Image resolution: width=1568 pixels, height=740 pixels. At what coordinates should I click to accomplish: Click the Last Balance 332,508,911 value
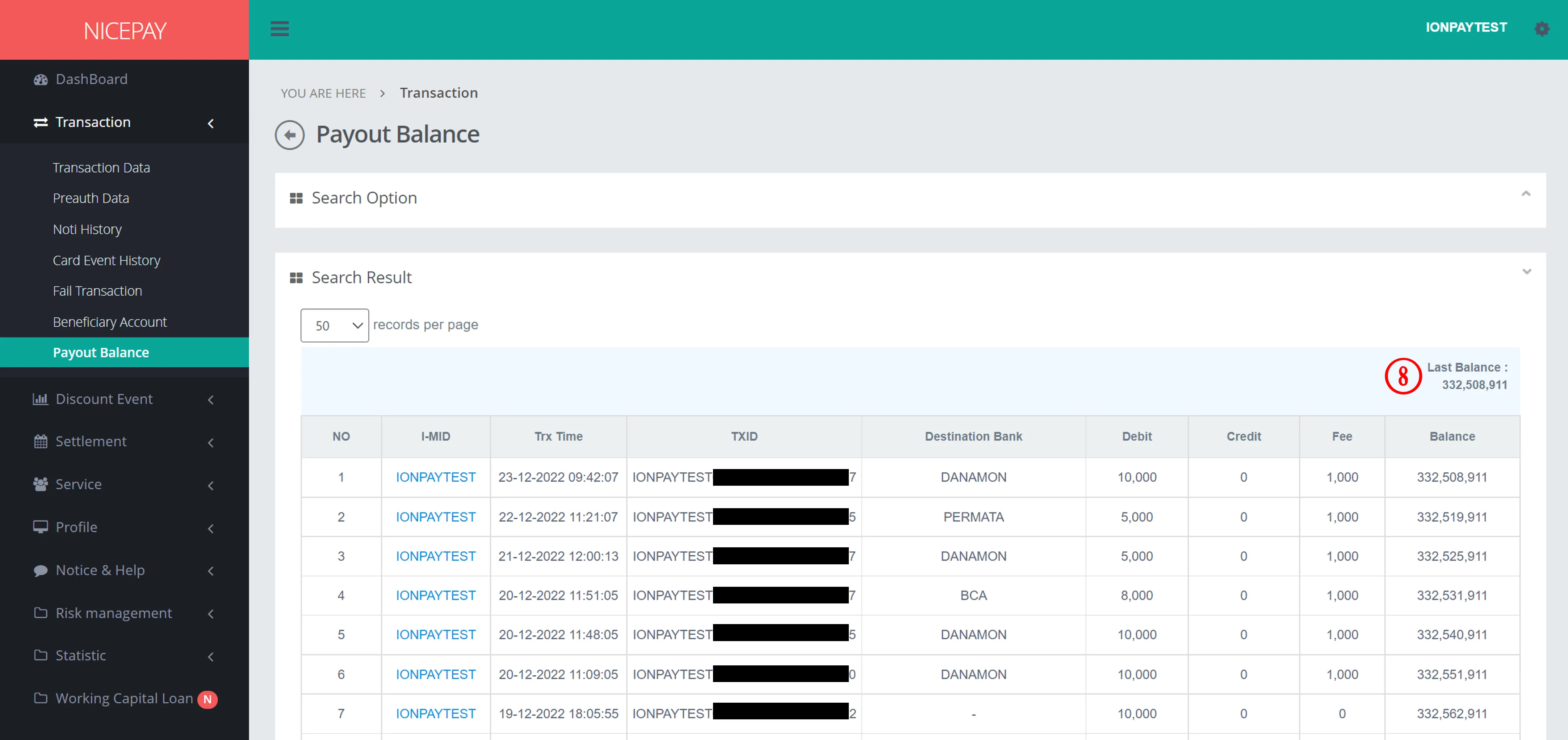click(x=1474, y=385)
